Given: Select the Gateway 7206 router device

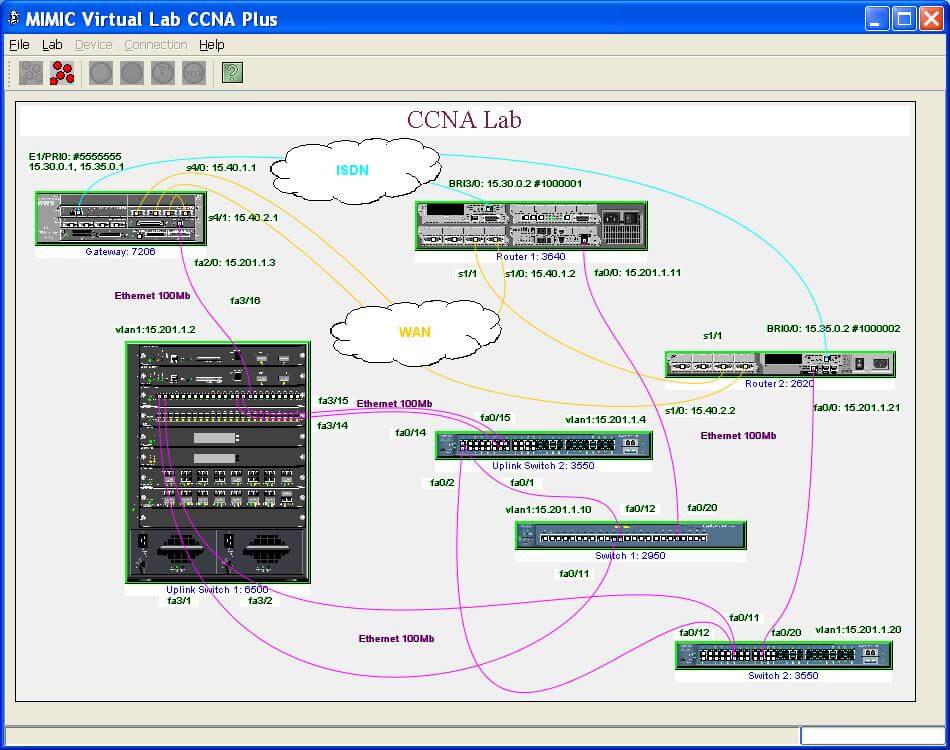Looking at the screenshot, I should pos(121,218).
